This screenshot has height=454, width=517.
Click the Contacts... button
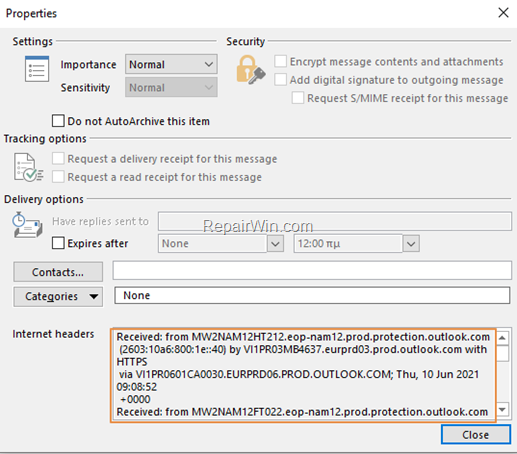58,272
